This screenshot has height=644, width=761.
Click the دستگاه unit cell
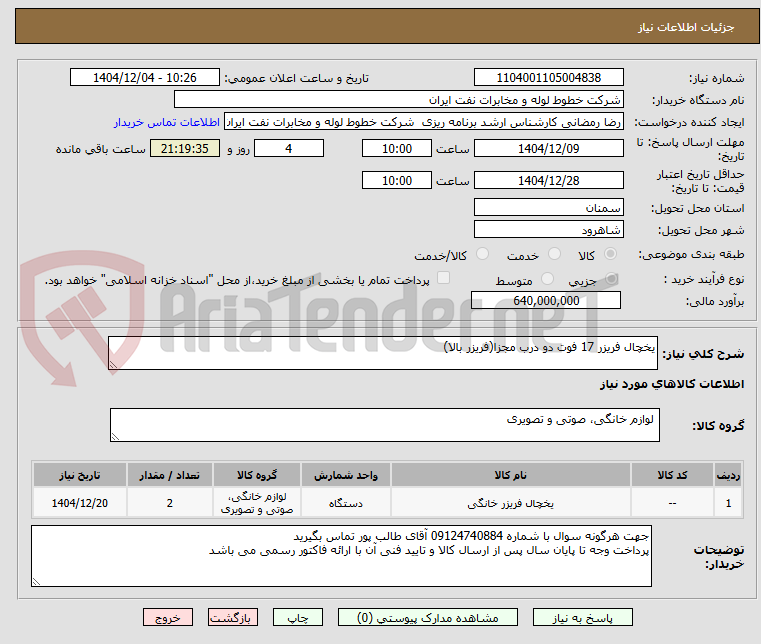(x=346, y=503)
